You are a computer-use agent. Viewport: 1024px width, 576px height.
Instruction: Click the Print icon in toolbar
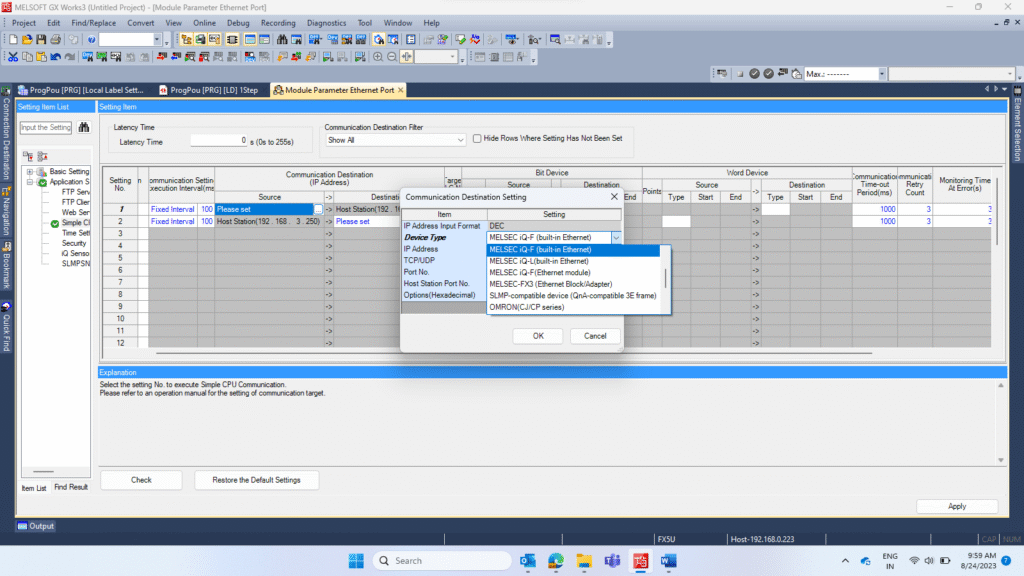[x=56, y=40]
